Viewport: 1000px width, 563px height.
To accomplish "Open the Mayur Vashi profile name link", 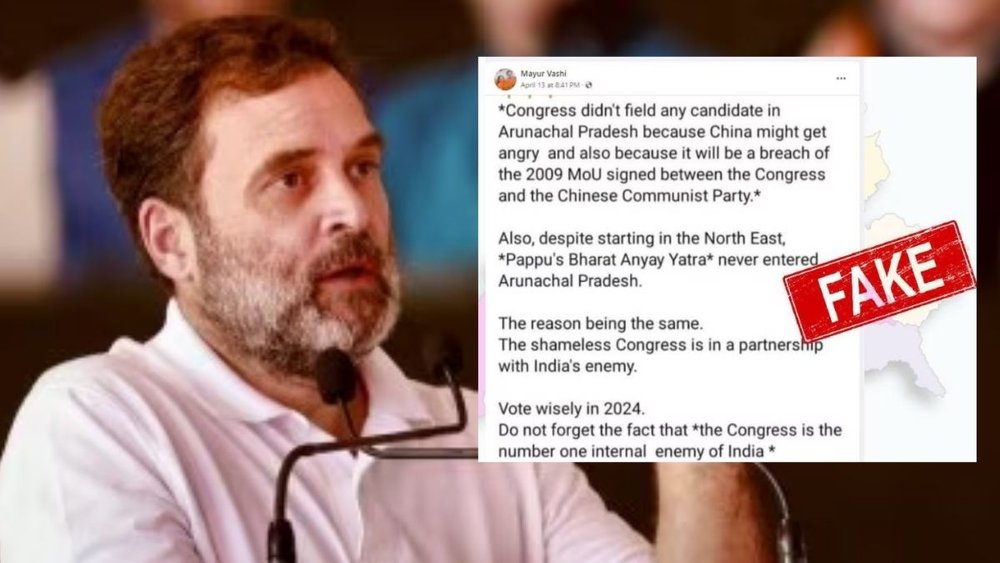I will click(543, 74).
